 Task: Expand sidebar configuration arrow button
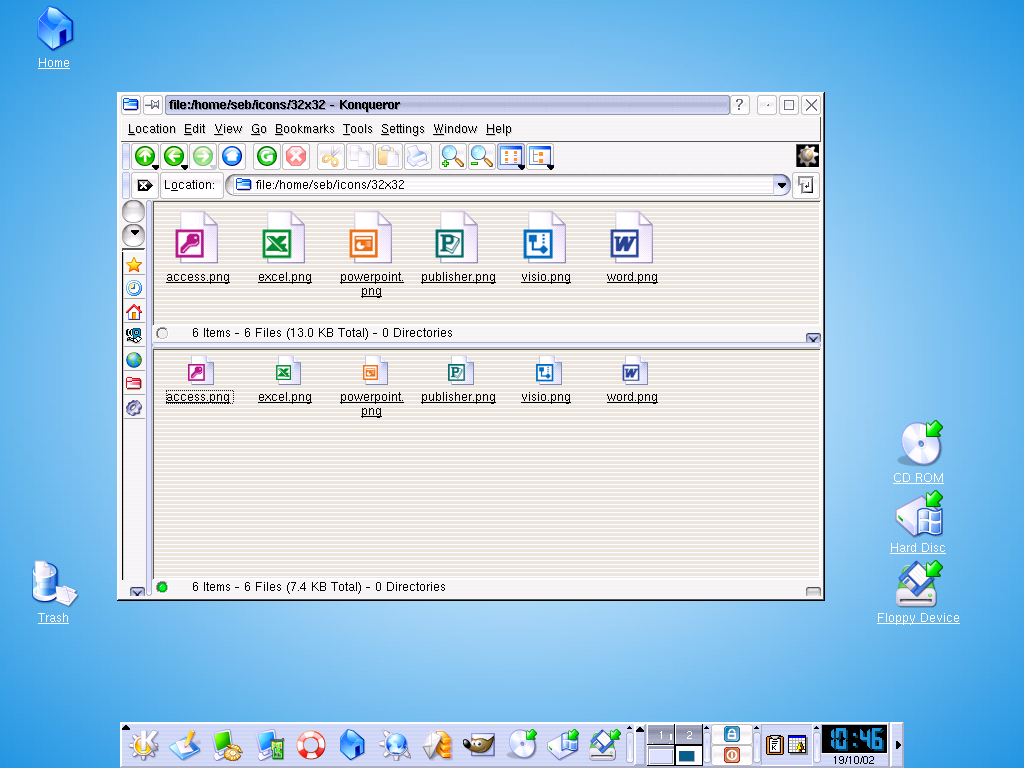[x=134, y=234]
